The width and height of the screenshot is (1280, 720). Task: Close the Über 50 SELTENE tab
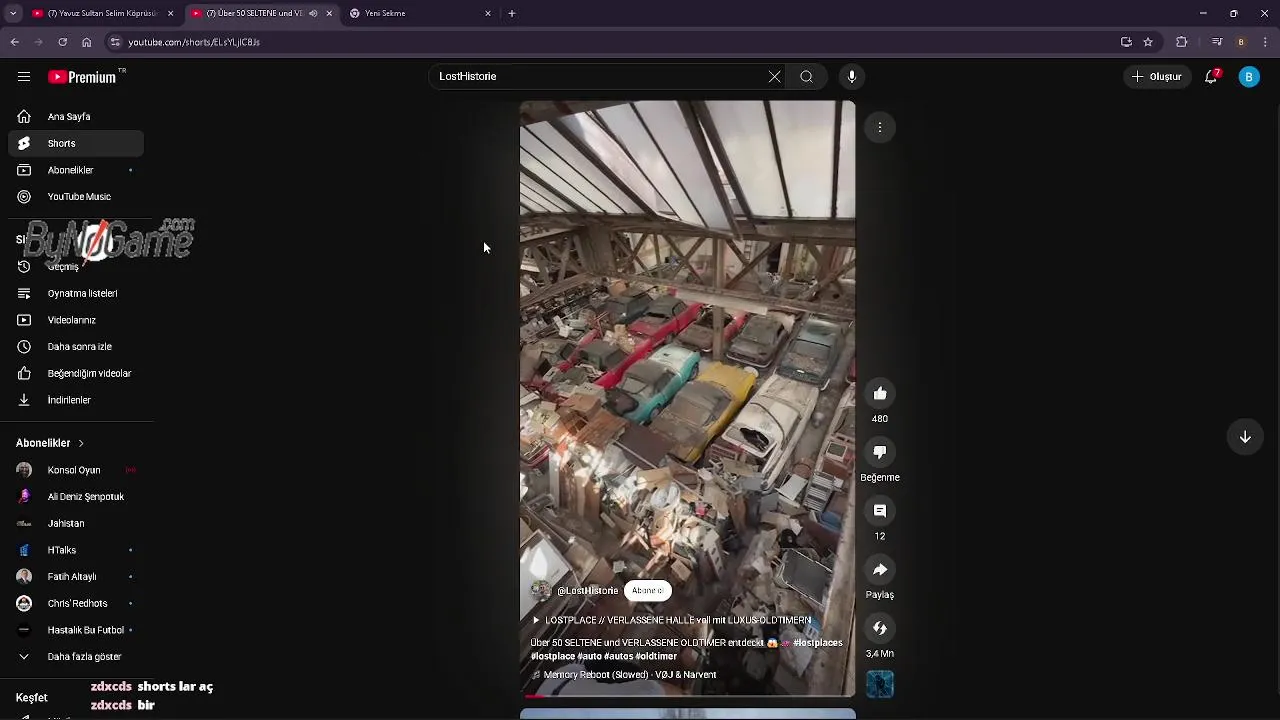click(x=329, y=14)
